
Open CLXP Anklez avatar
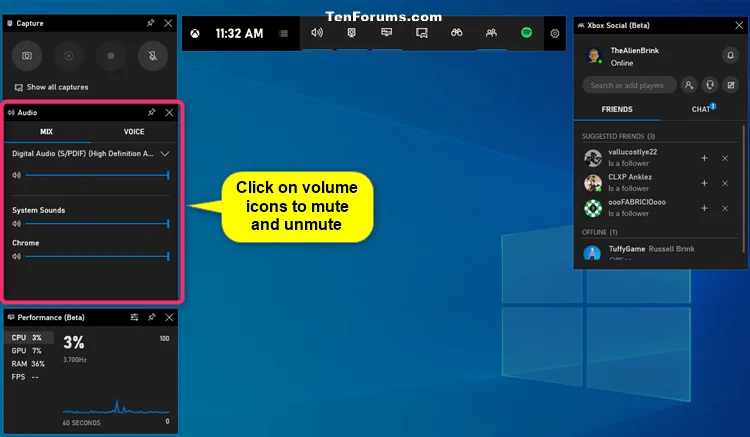pyautogui.click(x=593, y=183)
